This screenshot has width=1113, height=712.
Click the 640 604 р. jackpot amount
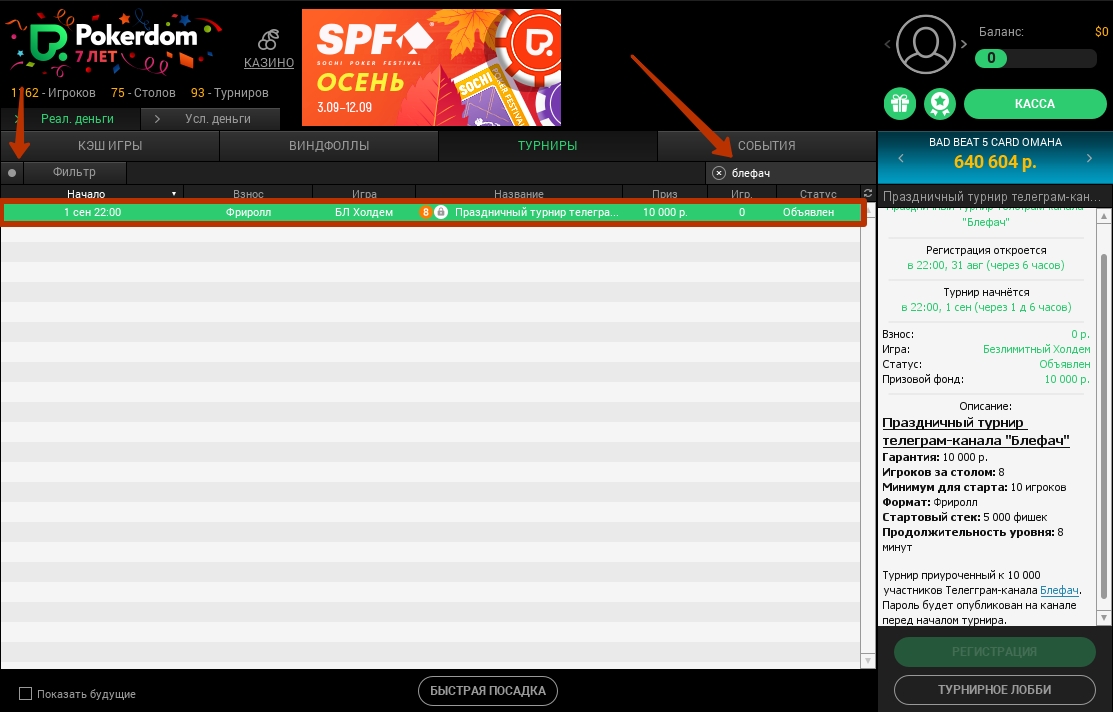click(x=994, y=162)
